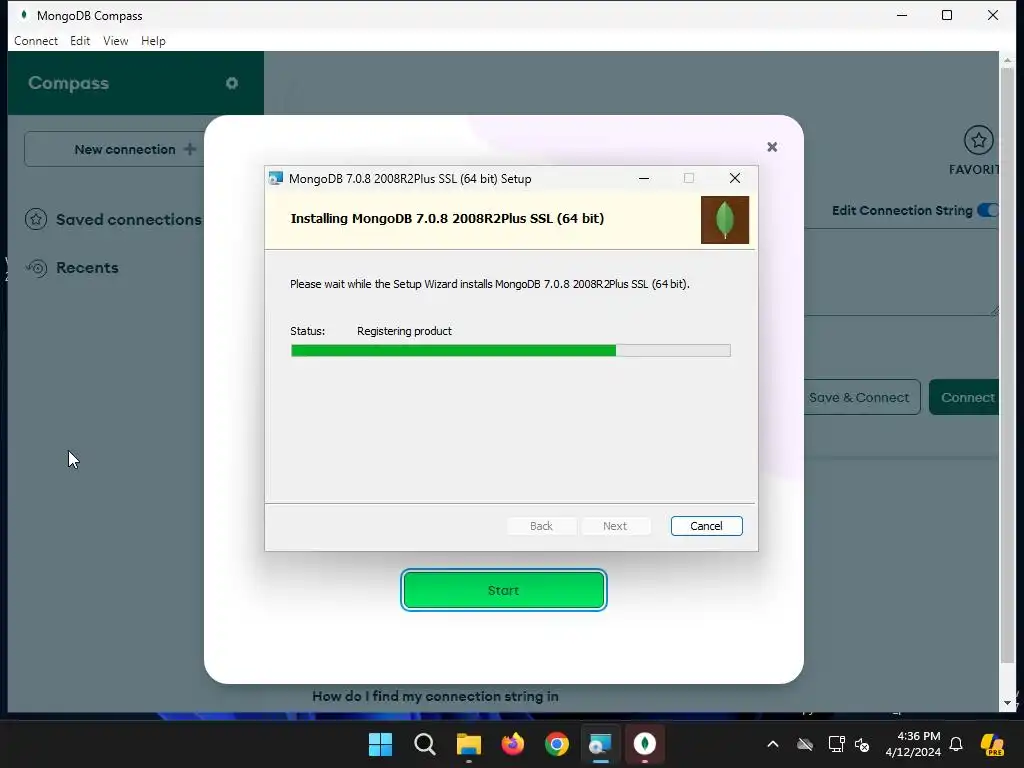Open Compass settings gear icon
This screenshot has height=768, width=1024.
[x=231, y=83]
